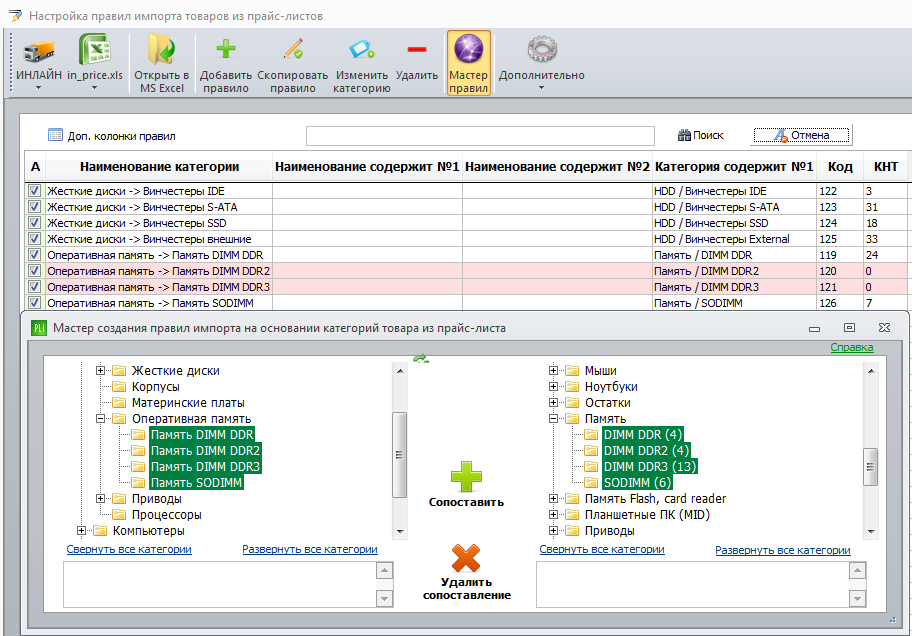Open the in_price.xls Excel file icon
The height and width of the screenshot is (636, 919).
[x=94, y=49]
